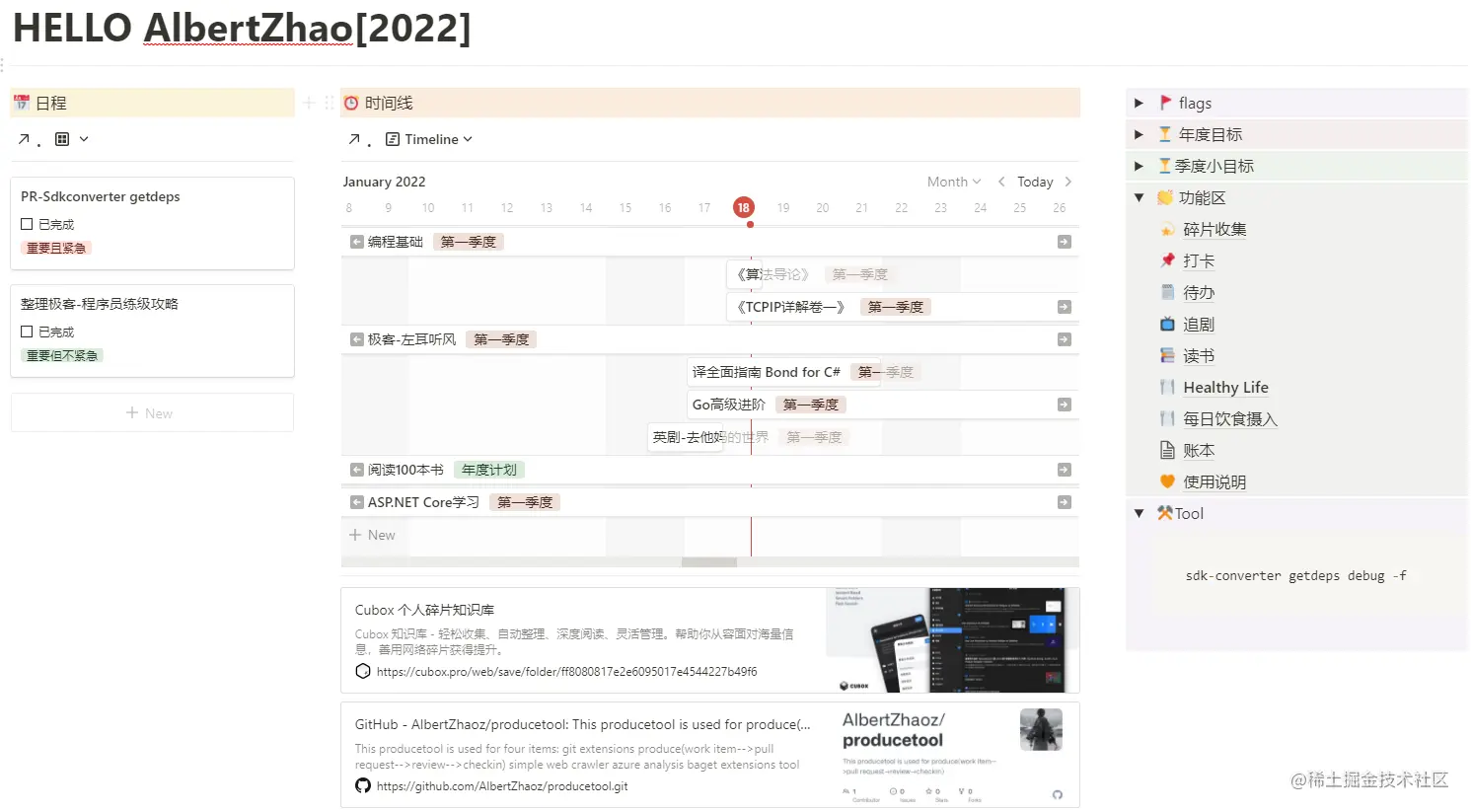Viewport: 1471px width, 812px height.
Task: Go to next timeline period arrow
Action: (1067, 182)
